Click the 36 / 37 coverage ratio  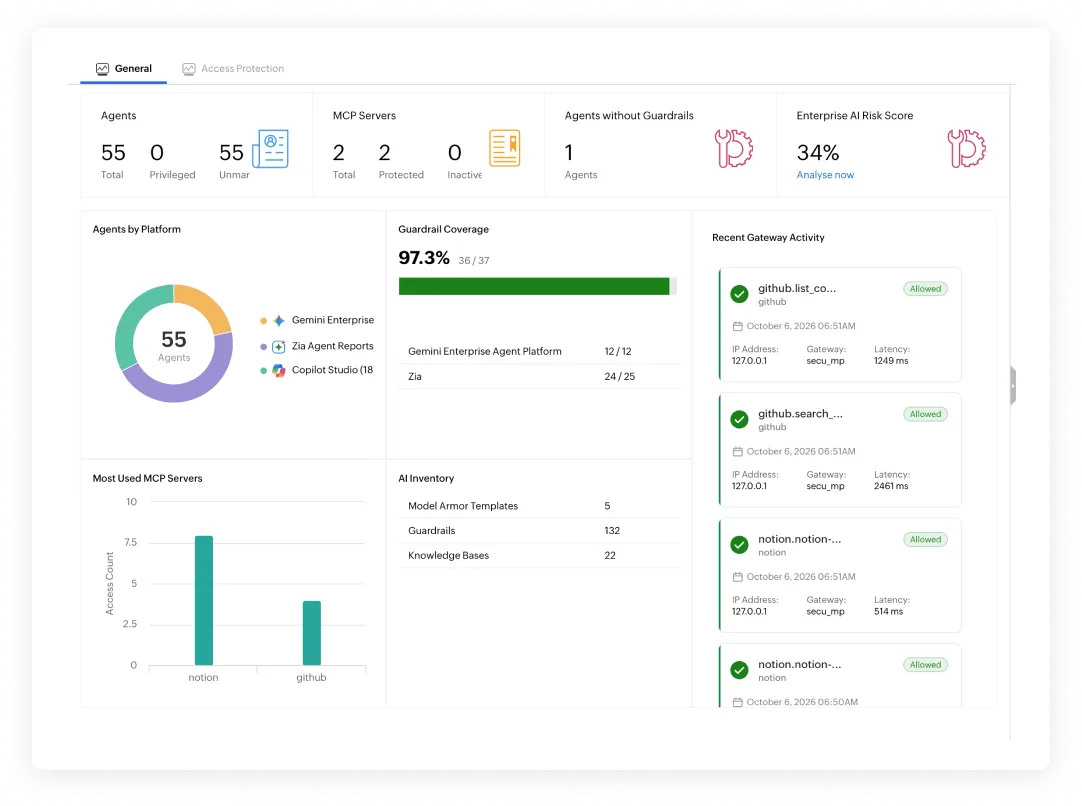[x=474, y=261]
